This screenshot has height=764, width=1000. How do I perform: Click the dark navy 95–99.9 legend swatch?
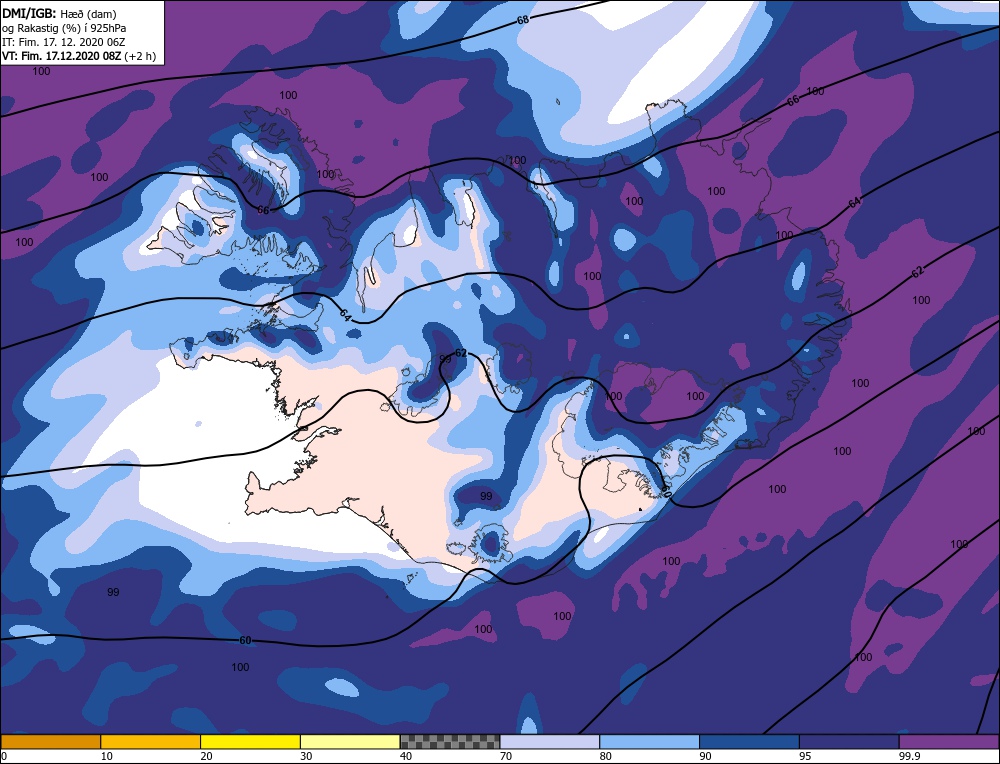(x=849, y=741)
